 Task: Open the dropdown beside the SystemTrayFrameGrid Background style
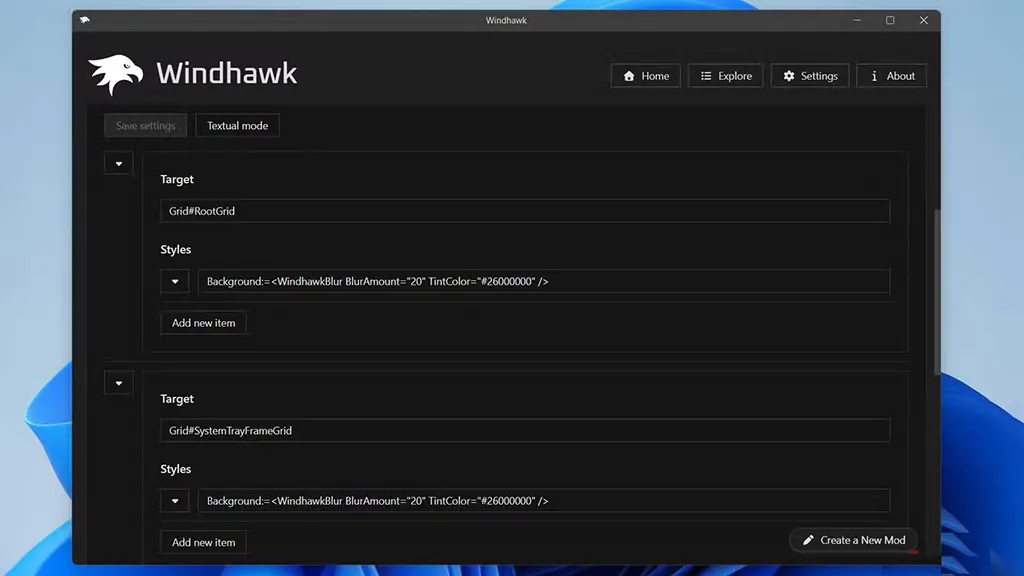(x=175, y=500)
